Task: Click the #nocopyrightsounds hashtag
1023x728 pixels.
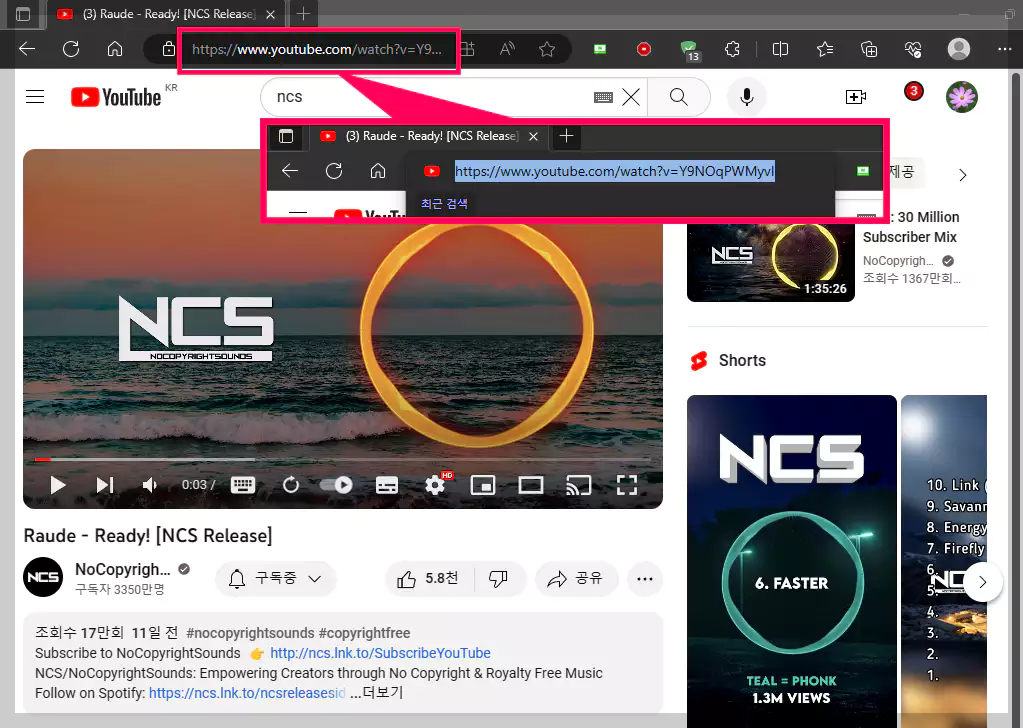Action: click(x=251, y=633)
